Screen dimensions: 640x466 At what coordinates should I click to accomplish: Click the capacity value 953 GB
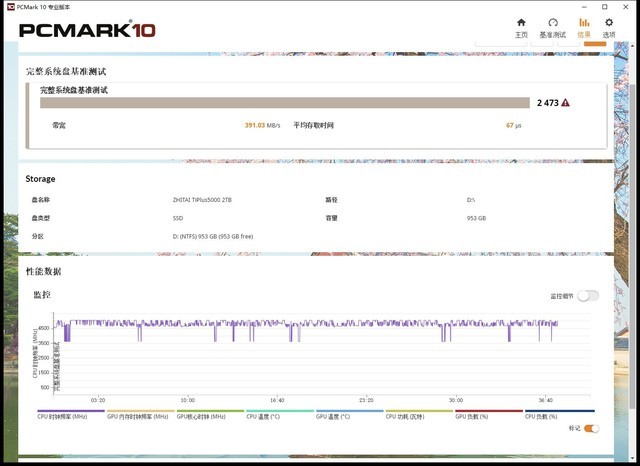coord(476,218)
